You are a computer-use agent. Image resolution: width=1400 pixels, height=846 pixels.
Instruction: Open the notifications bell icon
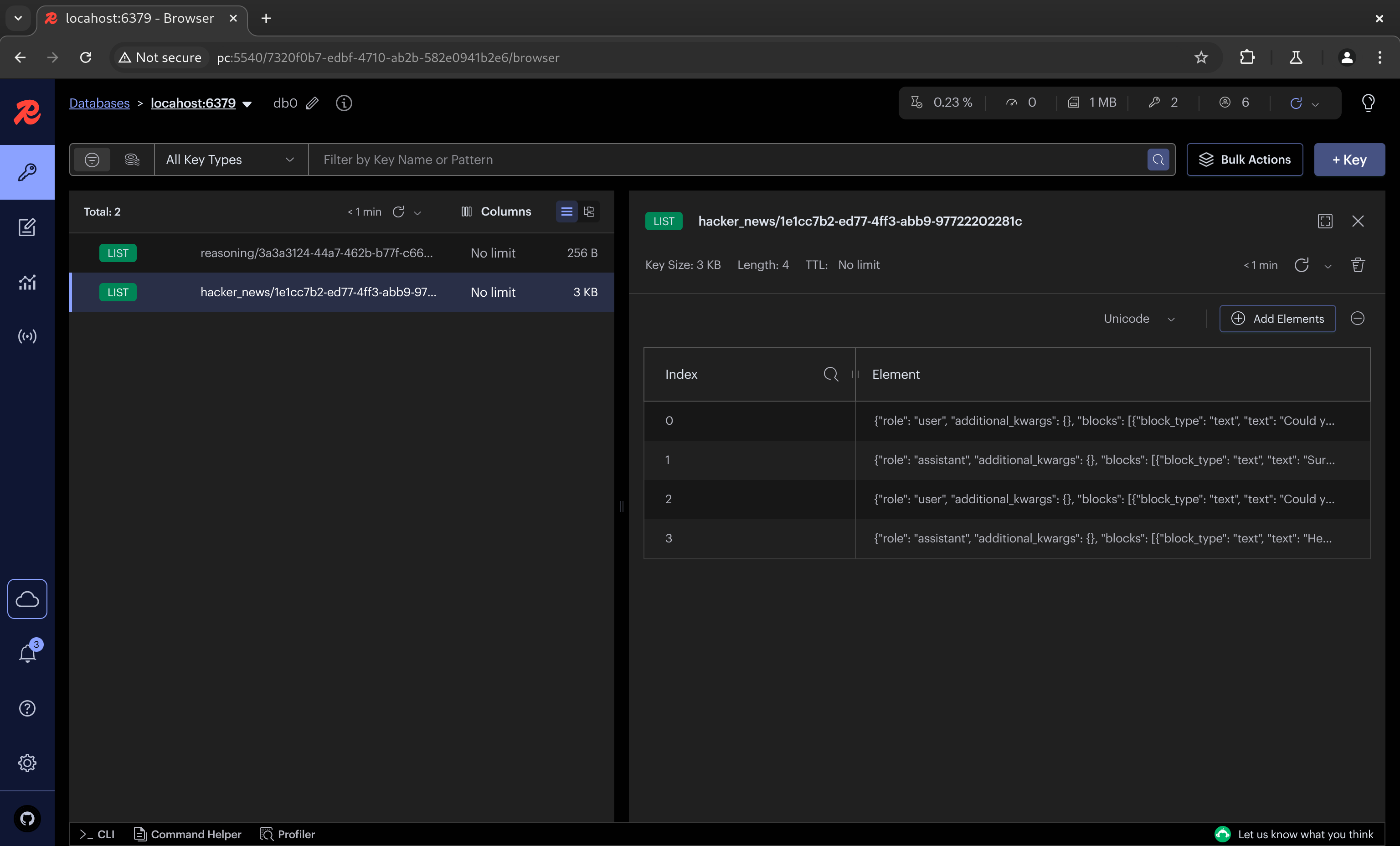(x=27, y=653)
